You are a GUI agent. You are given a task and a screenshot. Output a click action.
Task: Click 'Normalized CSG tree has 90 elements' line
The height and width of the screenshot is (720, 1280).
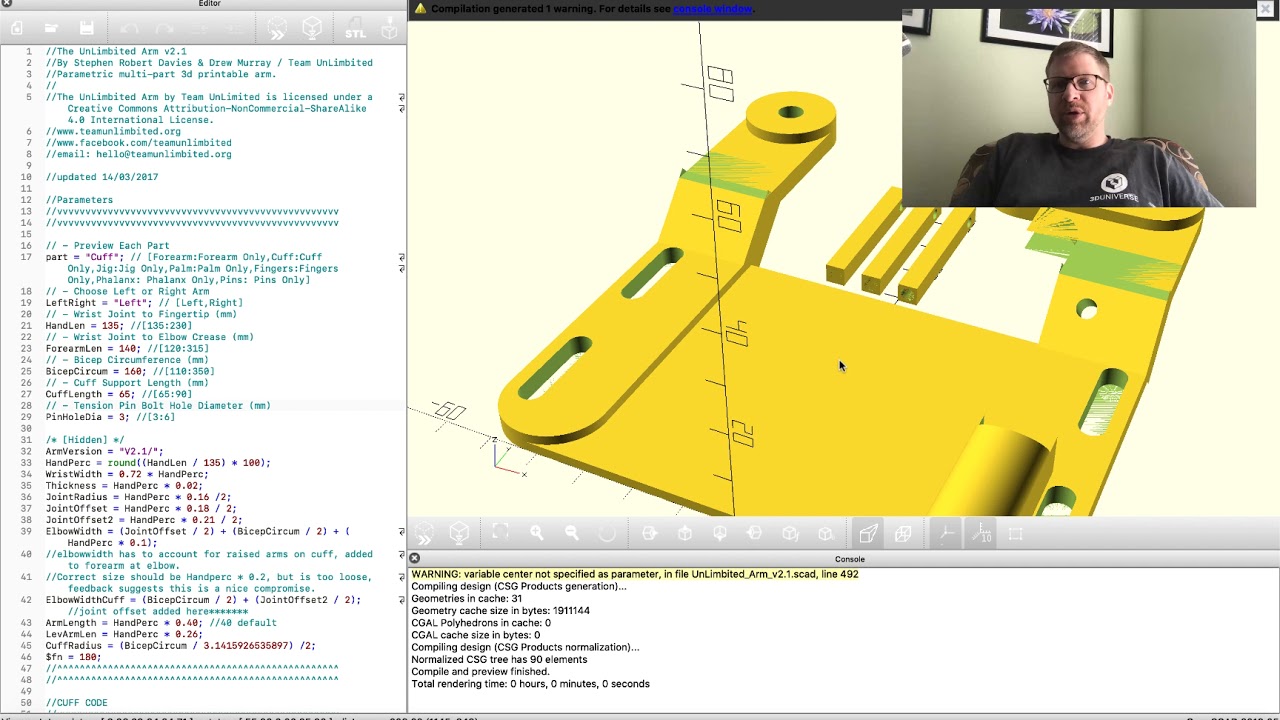[499, 659]
